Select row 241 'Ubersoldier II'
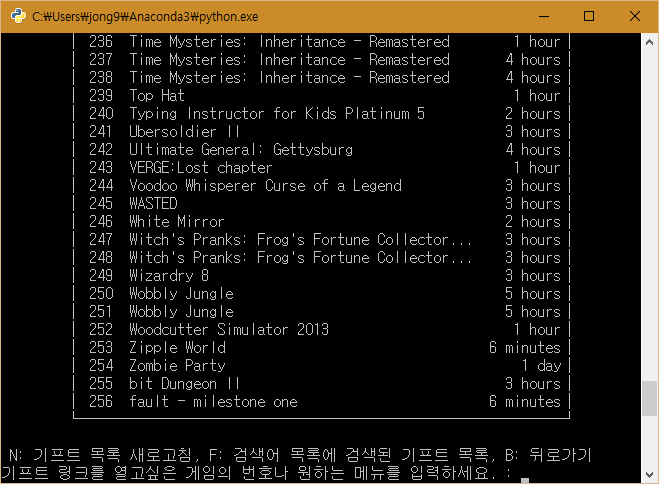Screen dimensions: 659x484 (x=322, y=132)
